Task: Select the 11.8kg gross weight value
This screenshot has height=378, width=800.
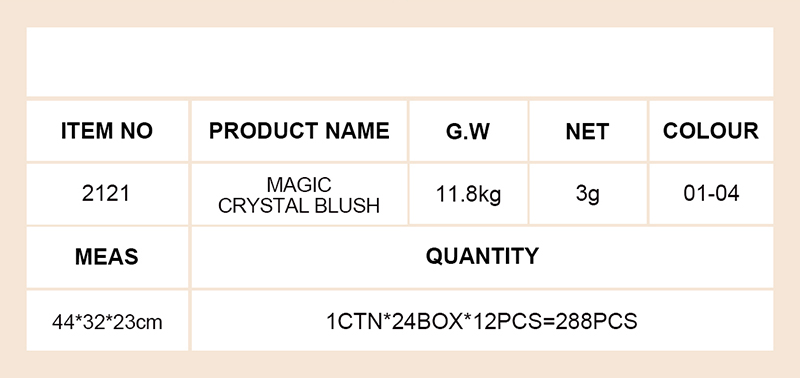Action: [x=468, y=194]
